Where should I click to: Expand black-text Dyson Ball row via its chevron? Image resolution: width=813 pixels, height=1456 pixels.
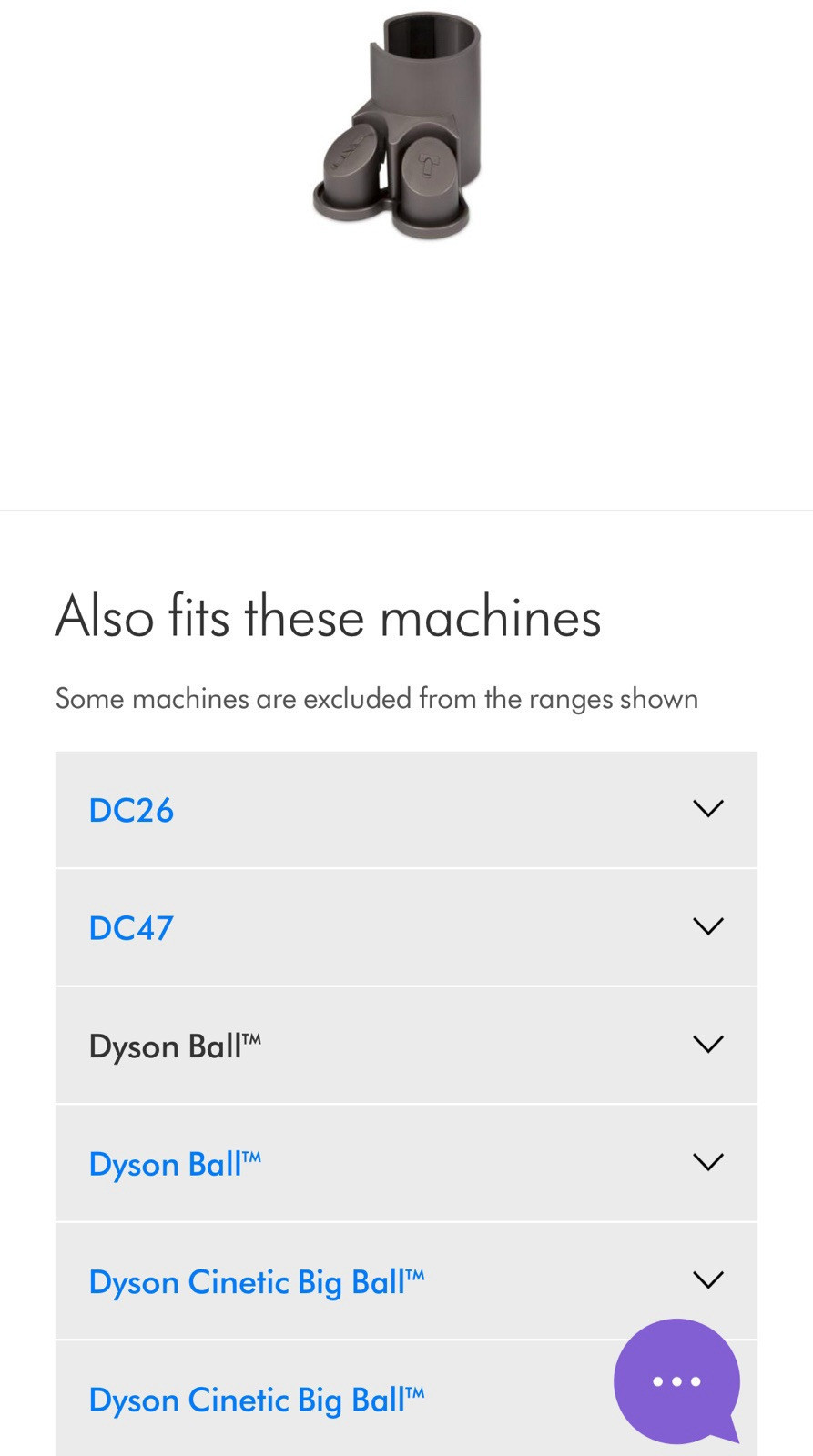[707, 1044]
